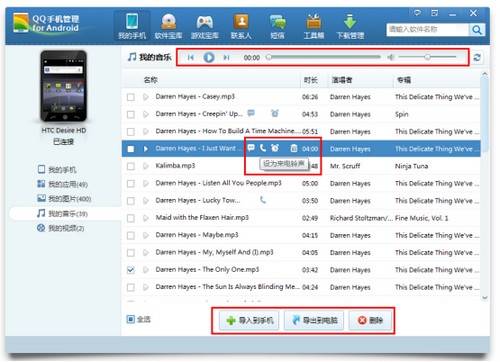Select My Music in left sidebar
Screen dimensions: 500x362
63,214
